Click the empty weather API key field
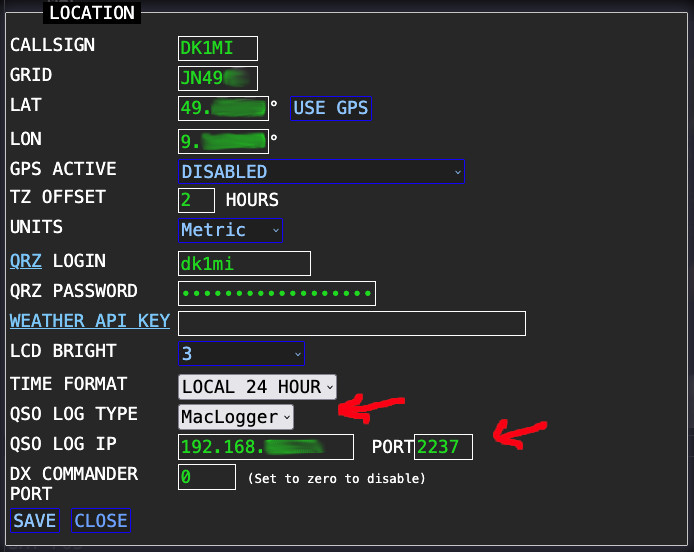 (x=351, y=324)
